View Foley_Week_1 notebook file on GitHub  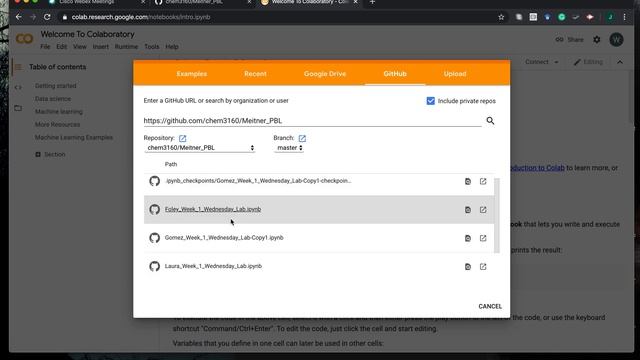tap(468, 210)
